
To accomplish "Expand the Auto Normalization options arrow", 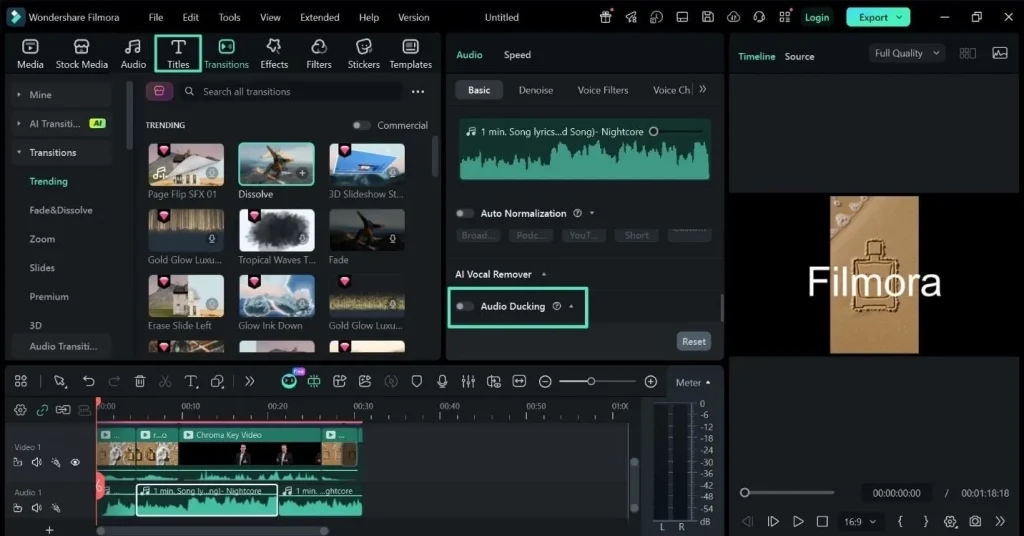I will (592, 213).
